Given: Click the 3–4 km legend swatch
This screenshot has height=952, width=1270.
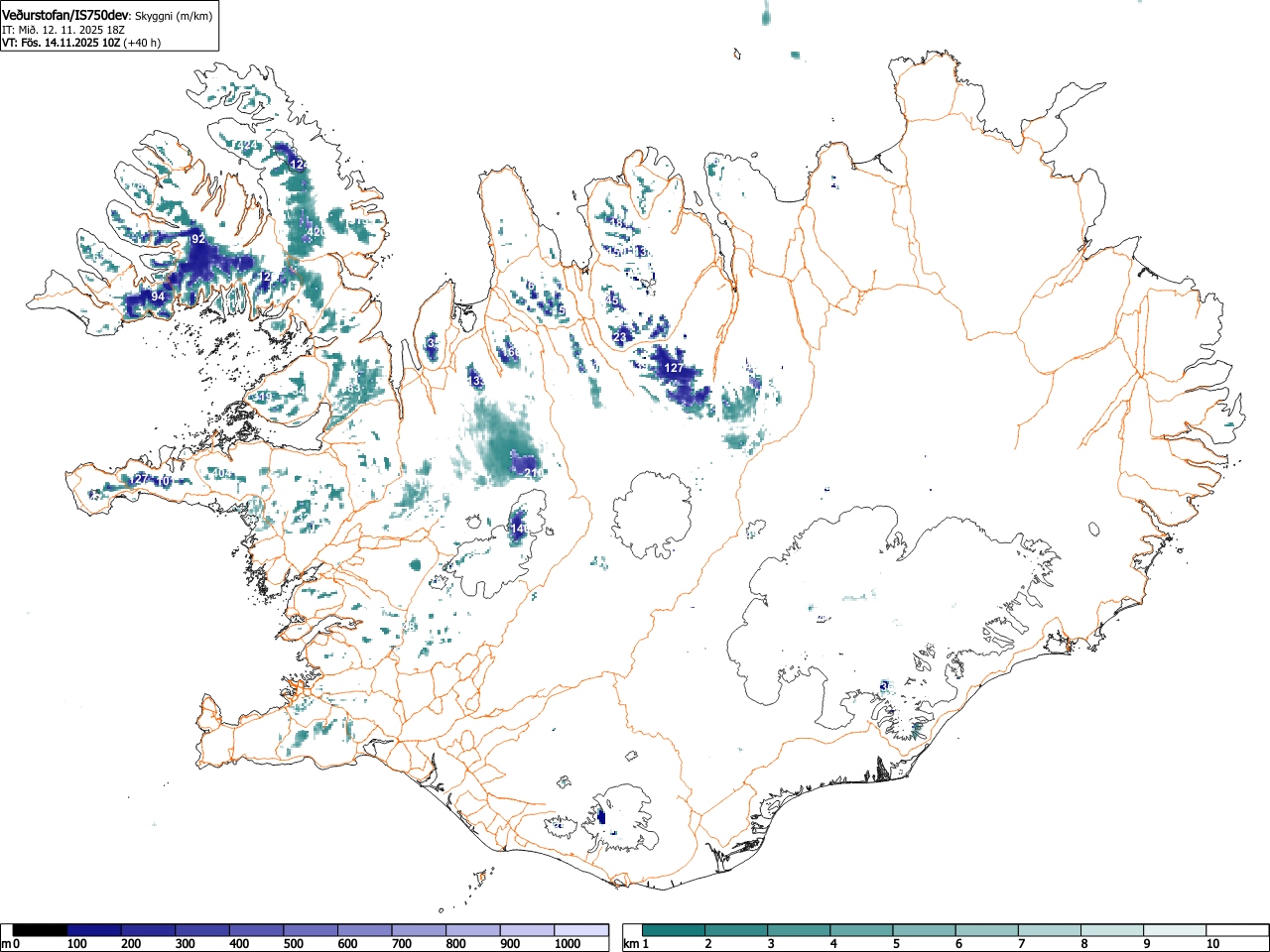Looking at the screenshot, I should (799, 930).
